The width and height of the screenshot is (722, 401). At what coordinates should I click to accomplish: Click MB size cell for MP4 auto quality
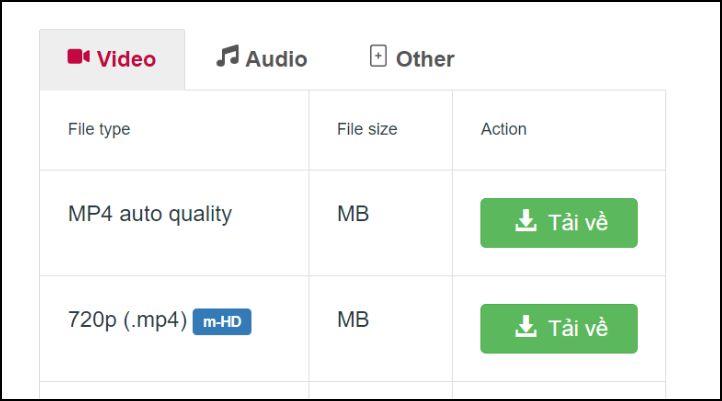click(x=353, y=214)
